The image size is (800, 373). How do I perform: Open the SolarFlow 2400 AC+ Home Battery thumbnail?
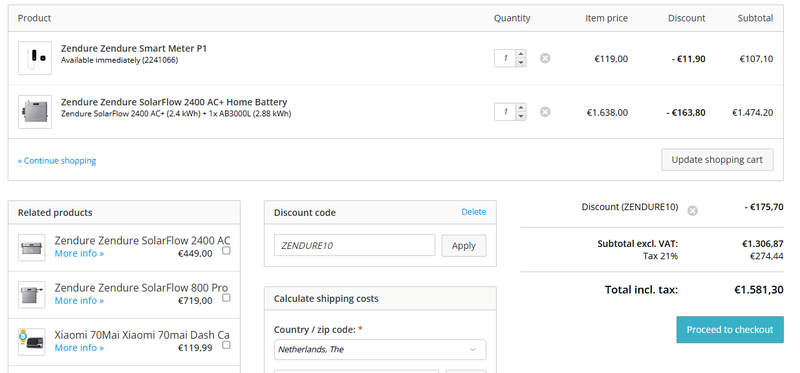35,112
